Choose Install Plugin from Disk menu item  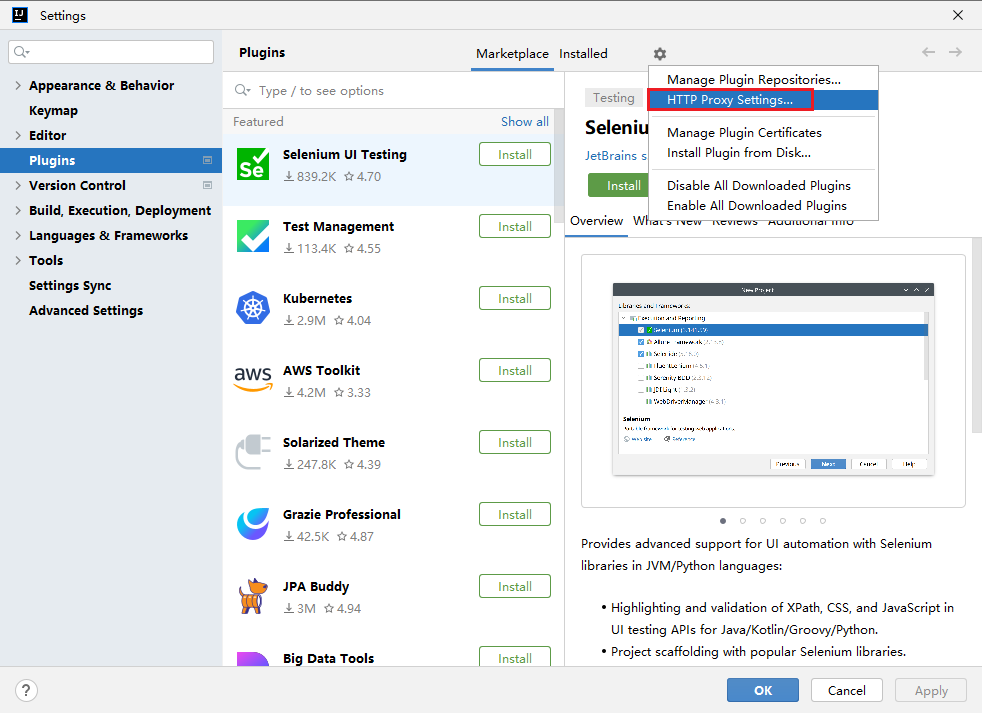pyautogui.click(x=763, y=153)
